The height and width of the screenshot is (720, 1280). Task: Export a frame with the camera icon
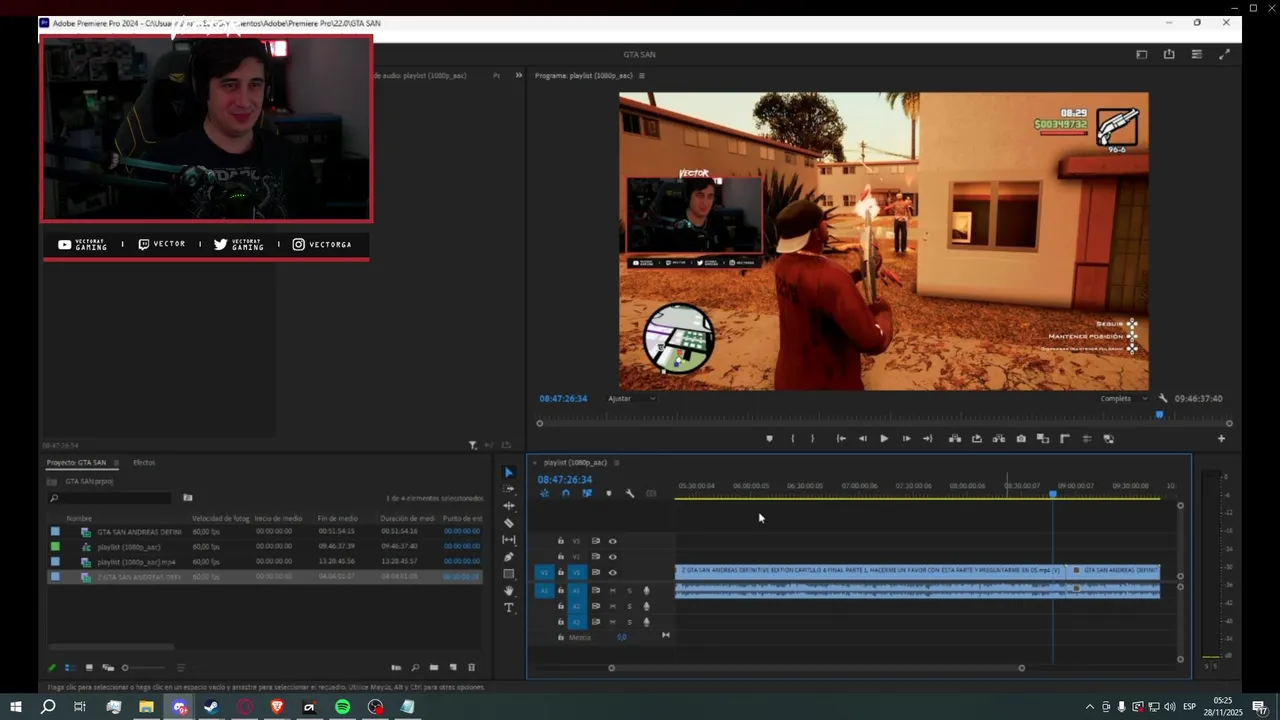coord(1021,439)
